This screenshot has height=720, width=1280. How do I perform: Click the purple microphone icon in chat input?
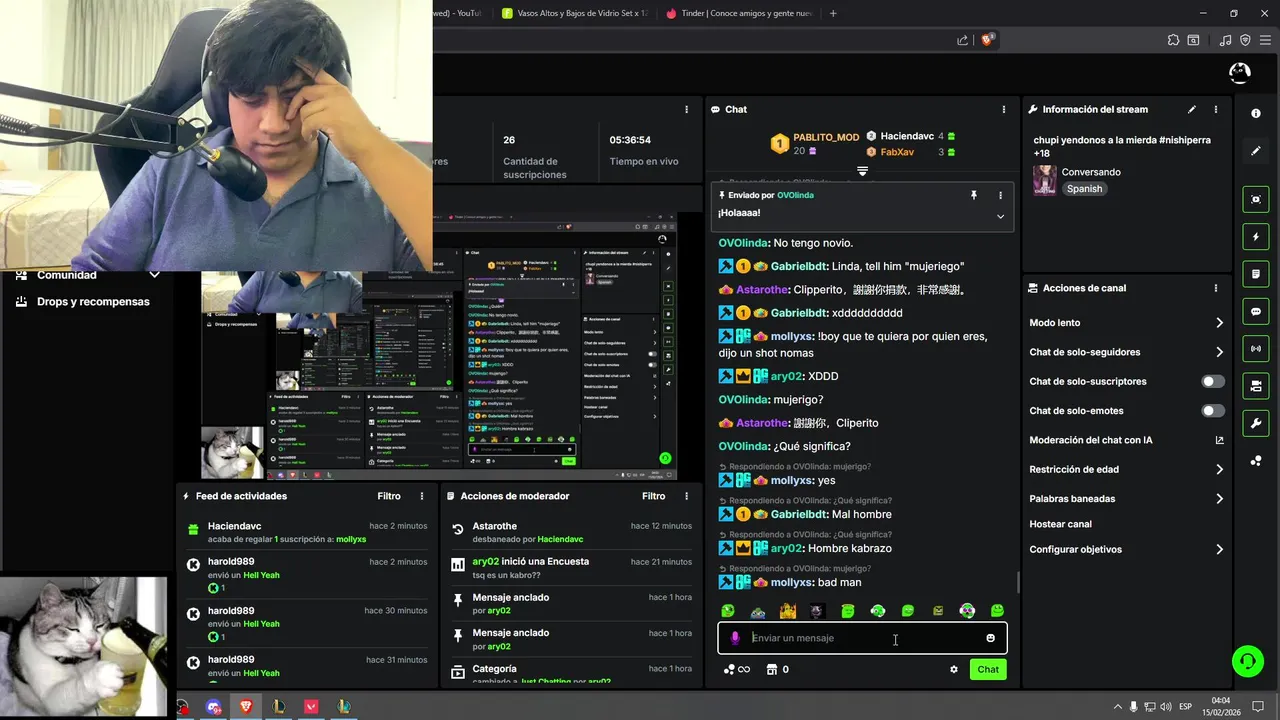[735, 638]
